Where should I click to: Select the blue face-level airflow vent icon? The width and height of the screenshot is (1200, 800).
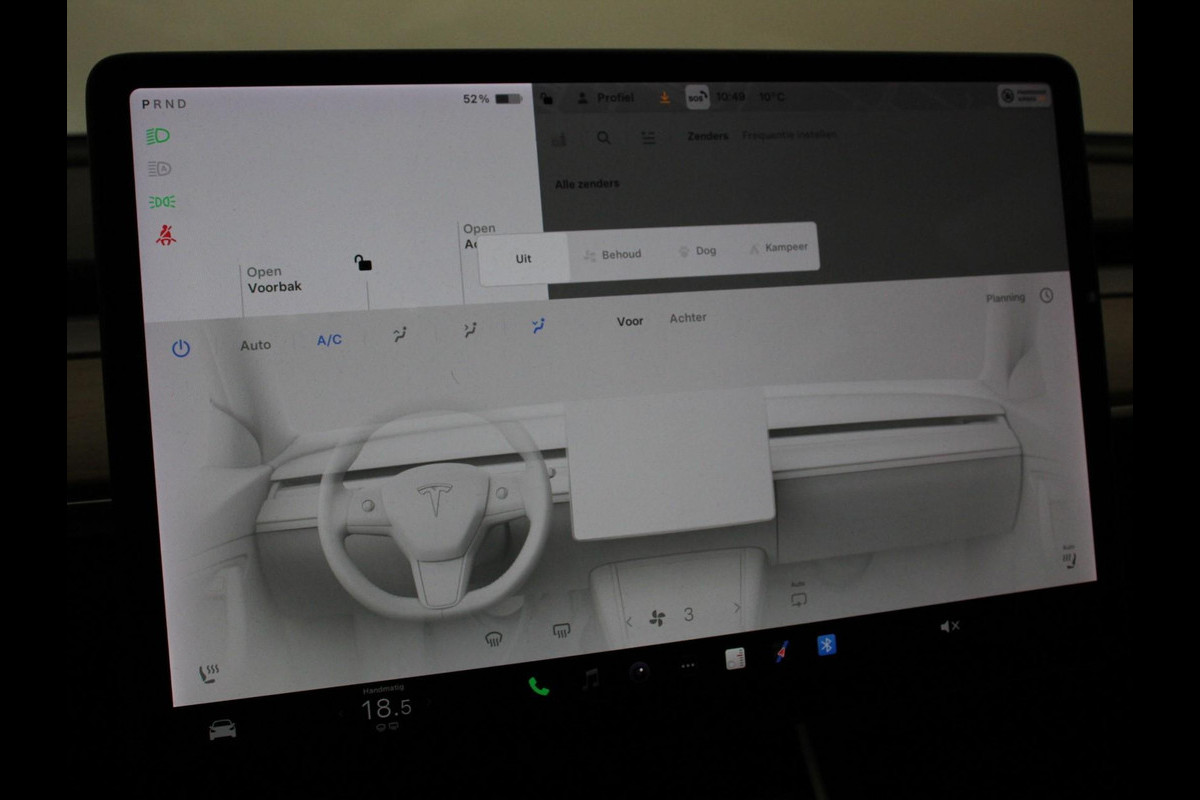tap(539, 325)
